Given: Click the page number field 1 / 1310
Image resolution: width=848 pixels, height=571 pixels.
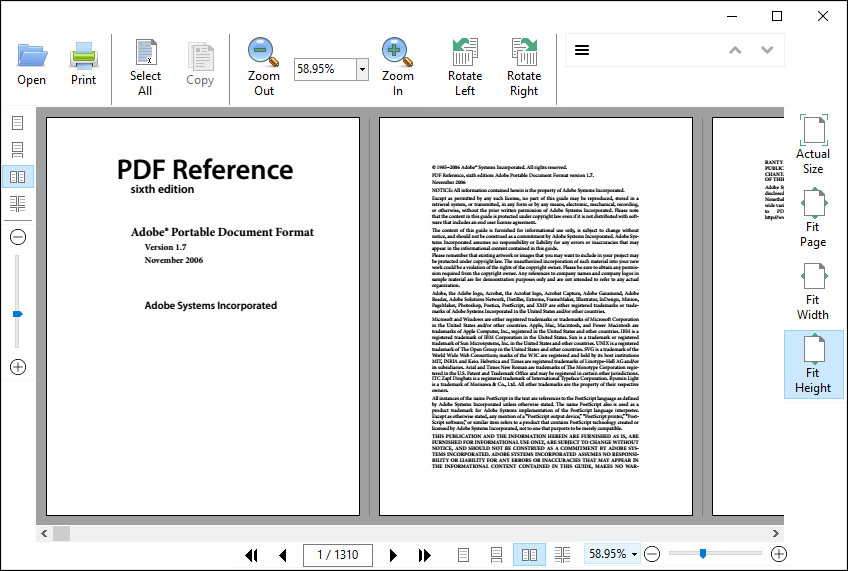Looking at the screenshot, I should pyautogui.click(x=338, y=555).
